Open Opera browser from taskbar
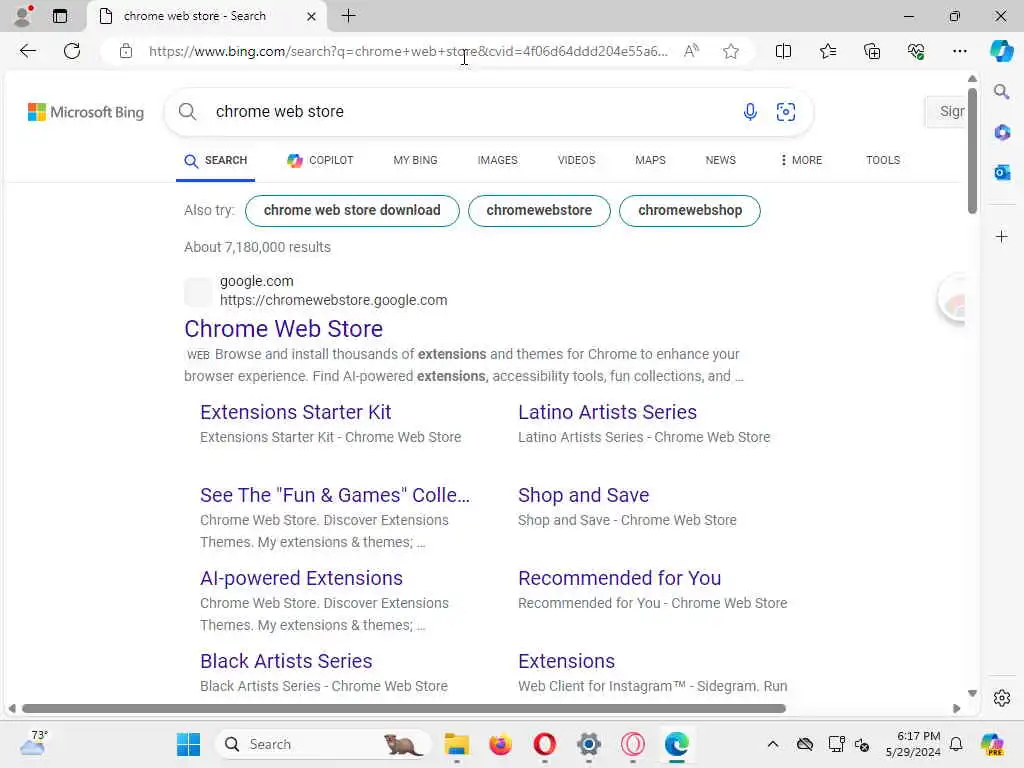Viewport: 1024px width, 768px height. click(x=544, y=744)
